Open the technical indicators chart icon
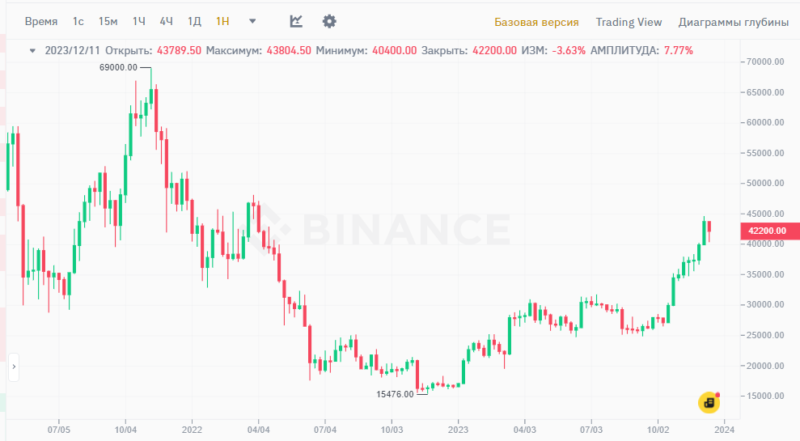The image size is (800, 441). pos(296,21)
